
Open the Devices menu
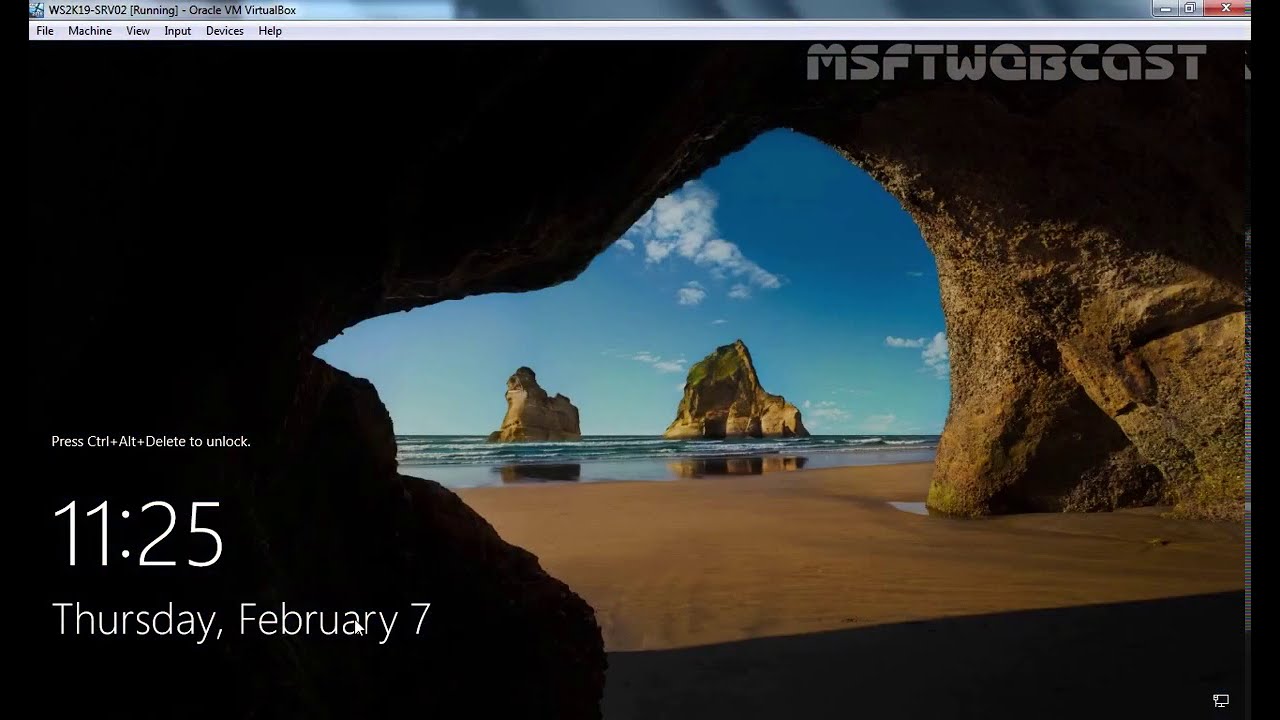point(225,31)
